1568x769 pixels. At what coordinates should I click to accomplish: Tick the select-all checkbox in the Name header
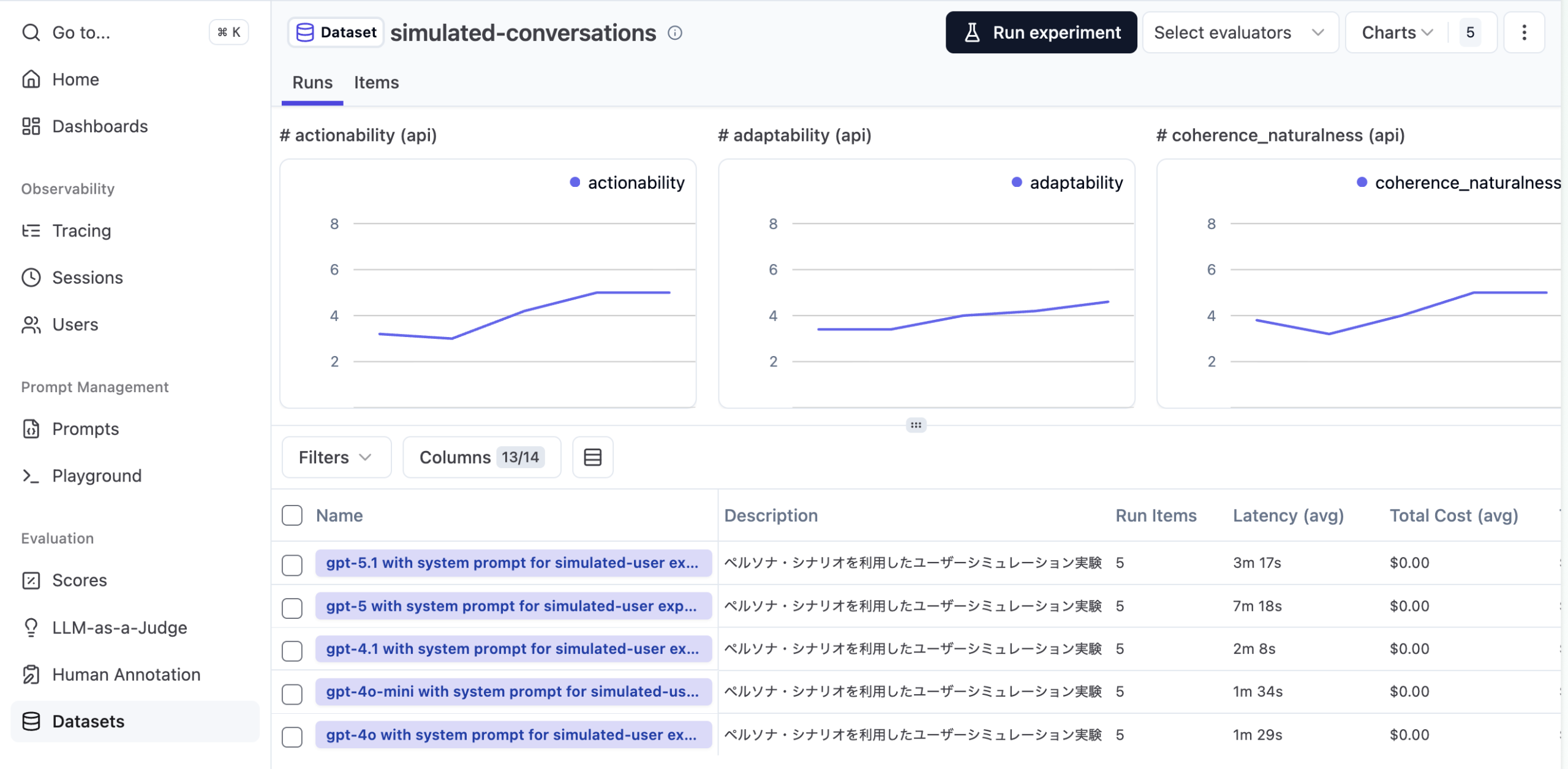click(292, 515)
